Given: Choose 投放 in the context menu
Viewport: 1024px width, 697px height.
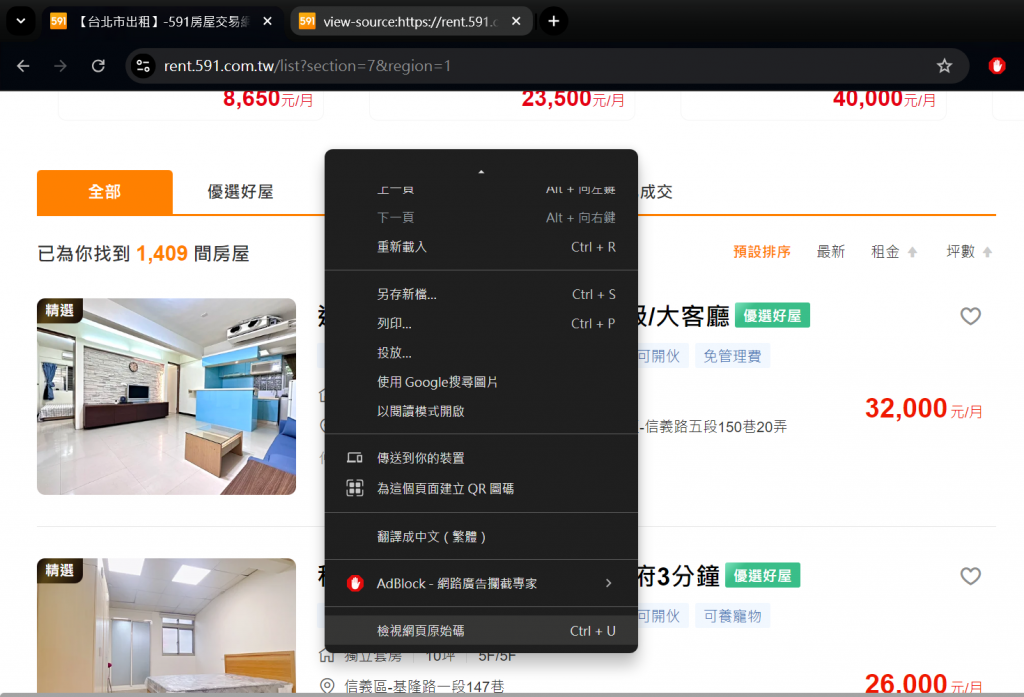Looking at the screenshot, I should tap(481, 353).
